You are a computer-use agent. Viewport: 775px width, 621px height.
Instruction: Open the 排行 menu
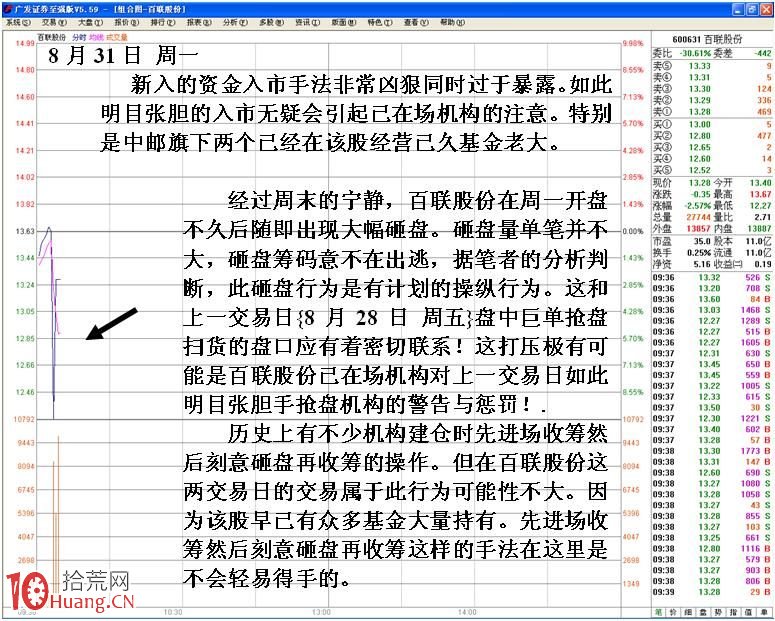(x=163, y=22)
